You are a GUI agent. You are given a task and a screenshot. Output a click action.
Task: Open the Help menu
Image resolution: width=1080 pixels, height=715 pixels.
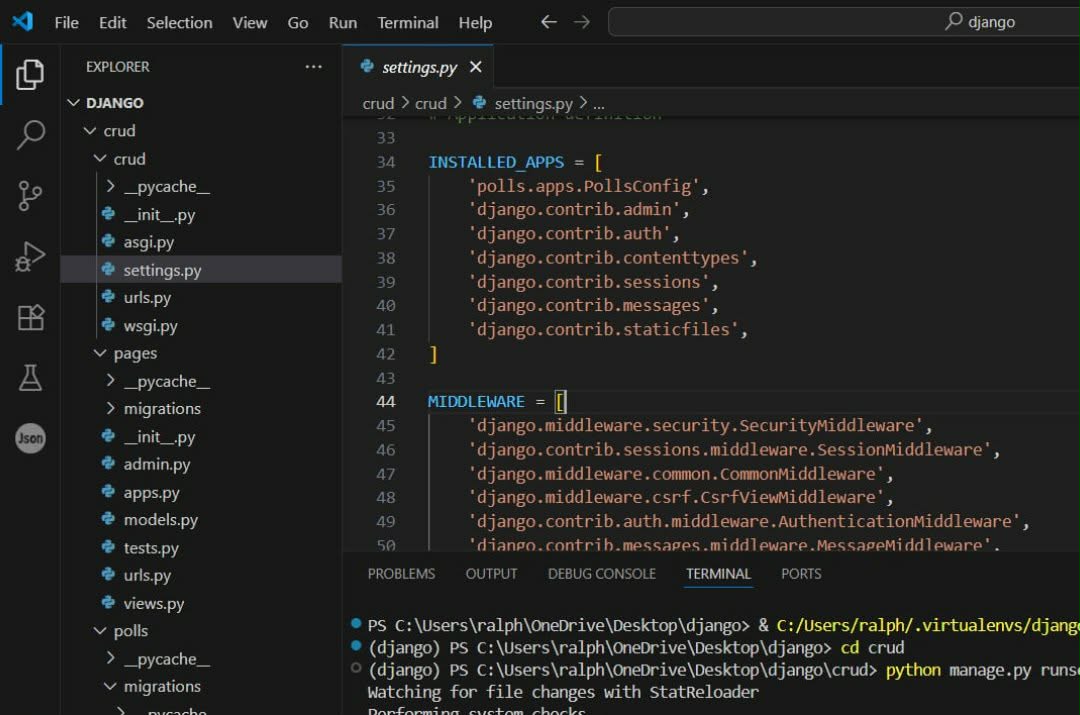pos(475,23)
